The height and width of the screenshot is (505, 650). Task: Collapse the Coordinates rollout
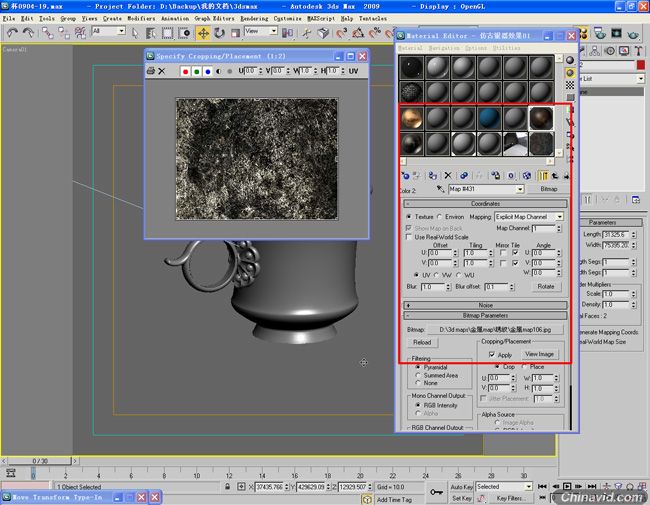click(x=485, y=204)
